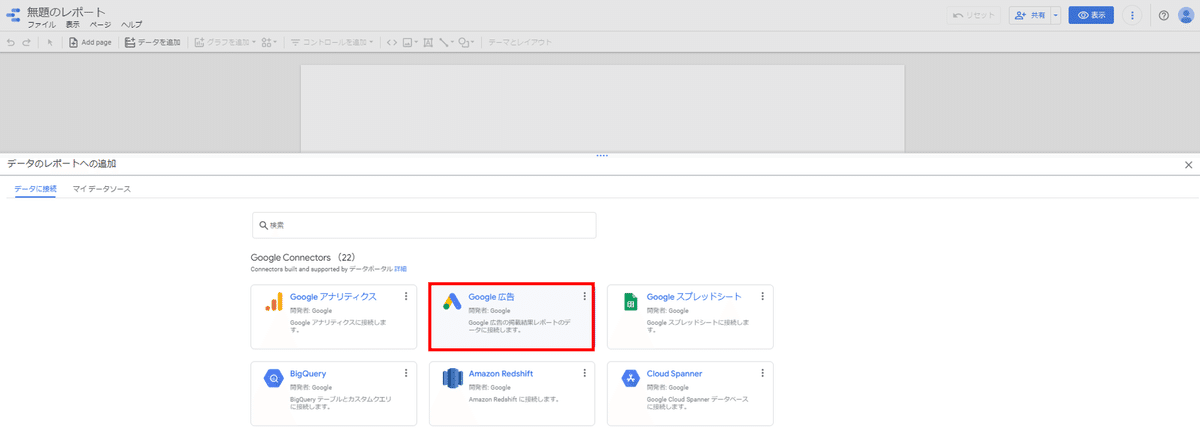Viewport: 1200px width, 433px height.
Task: Open more options on BigQuery card
Action: click(406, 373)
